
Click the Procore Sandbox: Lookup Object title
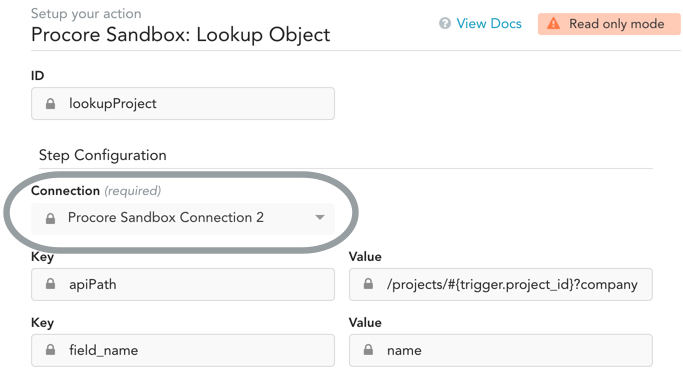point(181,35)
